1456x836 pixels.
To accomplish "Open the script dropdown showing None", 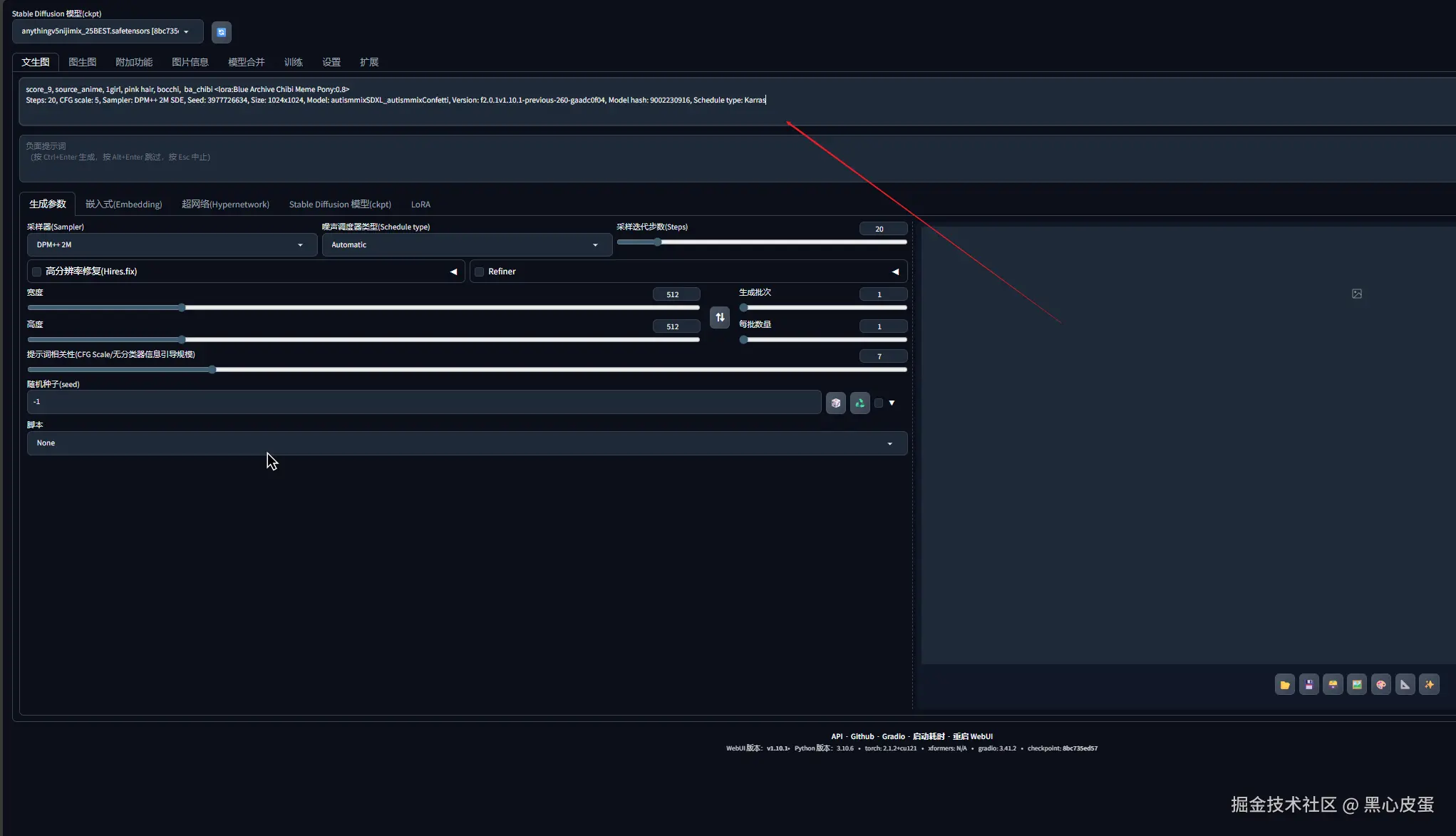I will coord(466,443).
